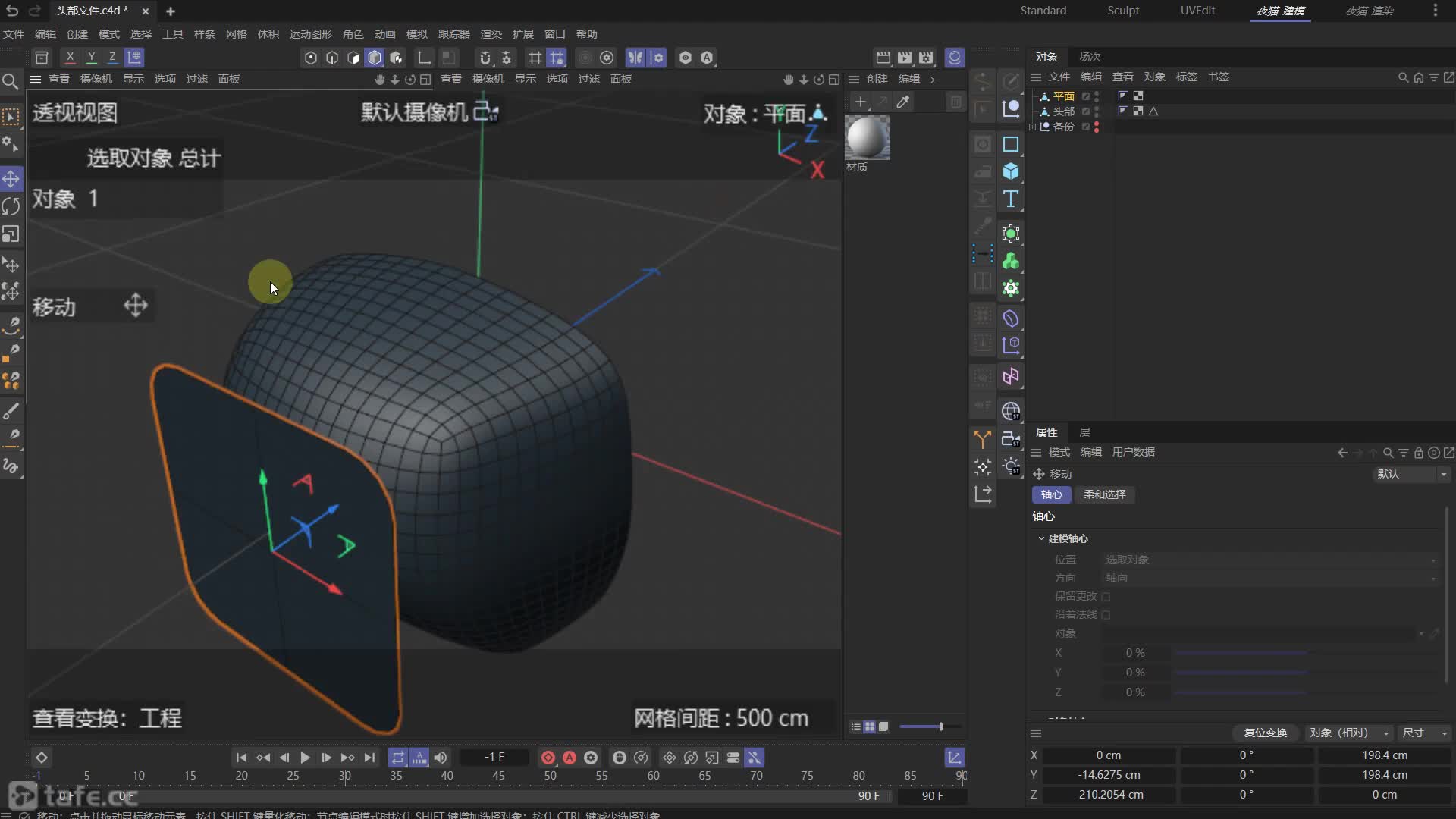Click the new material plus icon
1456x819 pixels.
(860, 102)
